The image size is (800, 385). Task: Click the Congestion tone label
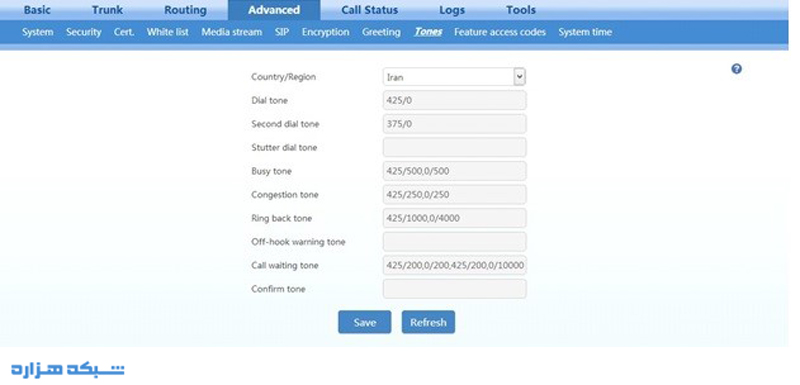[x=285, y=195]
